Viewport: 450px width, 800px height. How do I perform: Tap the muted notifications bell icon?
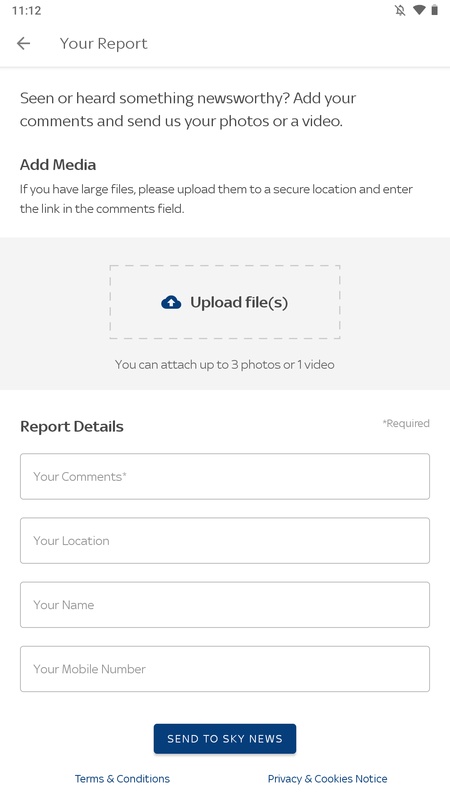[400, 10]
